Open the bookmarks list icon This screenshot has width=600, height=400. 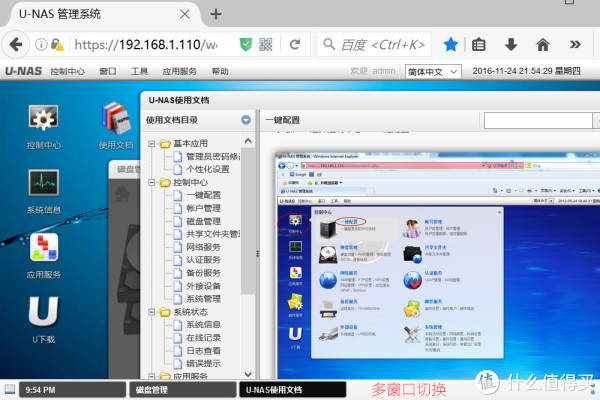coord(478,45)
